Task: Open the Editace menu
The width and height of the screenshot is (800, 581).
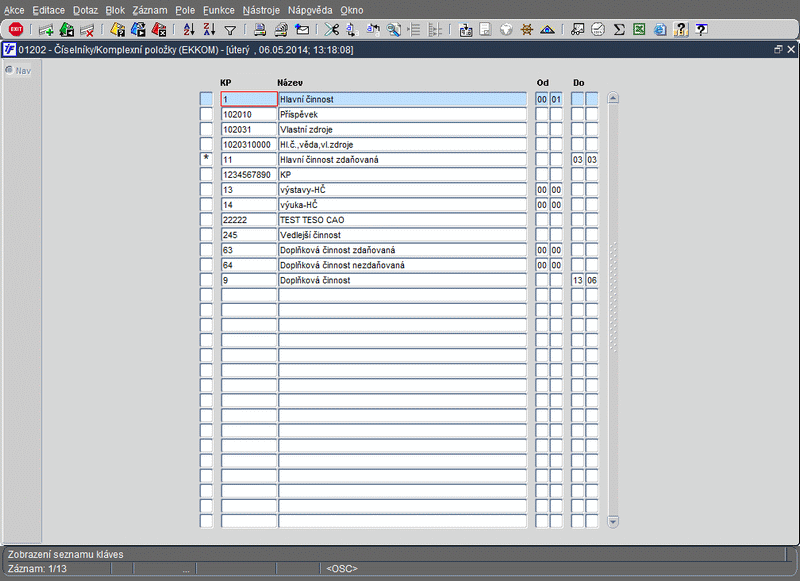Action: (48, 10)
